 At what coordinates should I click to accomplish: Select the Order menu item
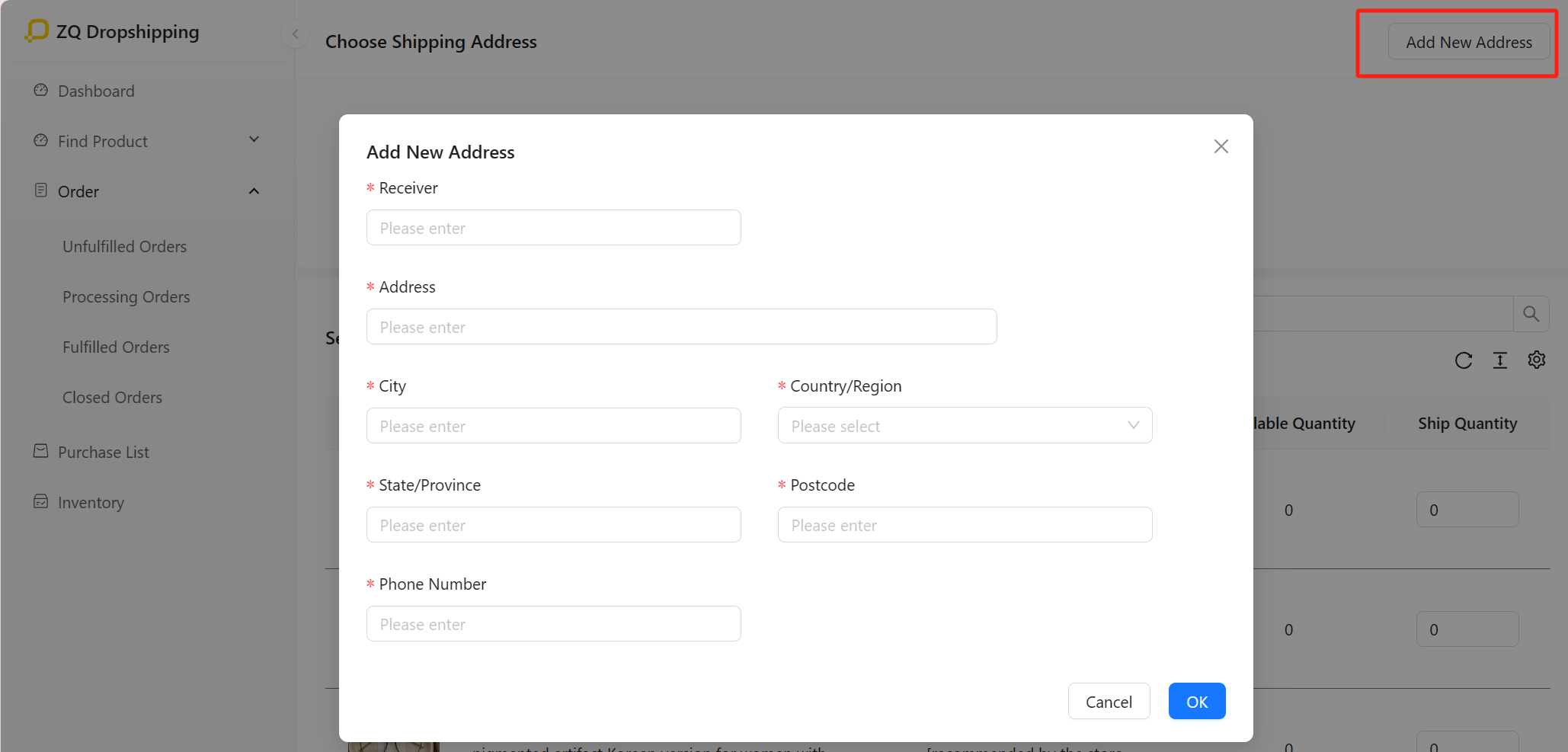(78, 191)
